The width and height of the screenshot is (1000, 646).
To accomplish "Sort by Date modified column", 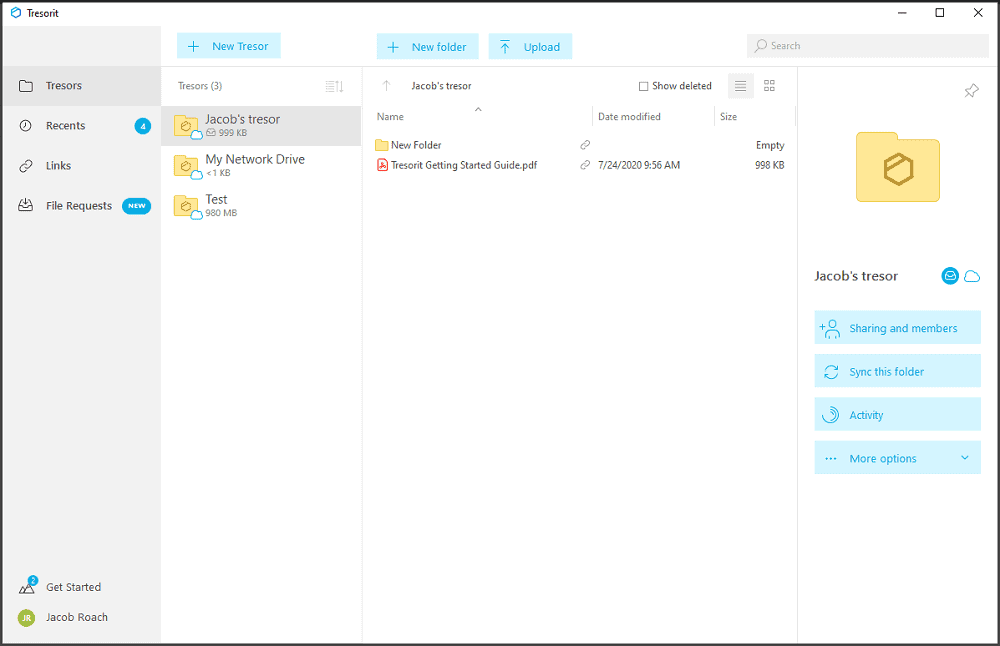I will (x=629, y=117).
